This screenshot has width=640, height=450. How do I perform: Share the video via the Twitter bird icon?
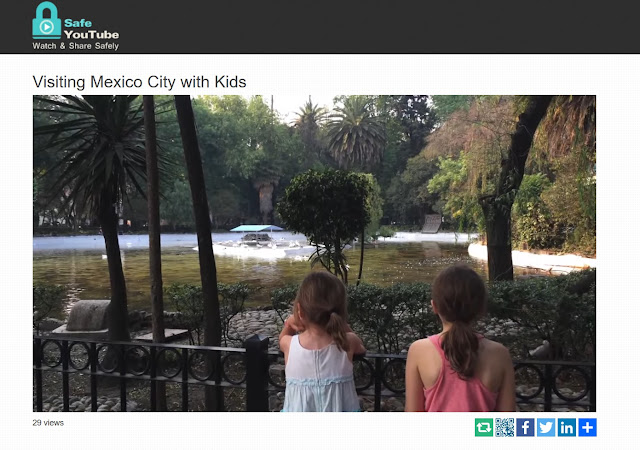point(546,428)
